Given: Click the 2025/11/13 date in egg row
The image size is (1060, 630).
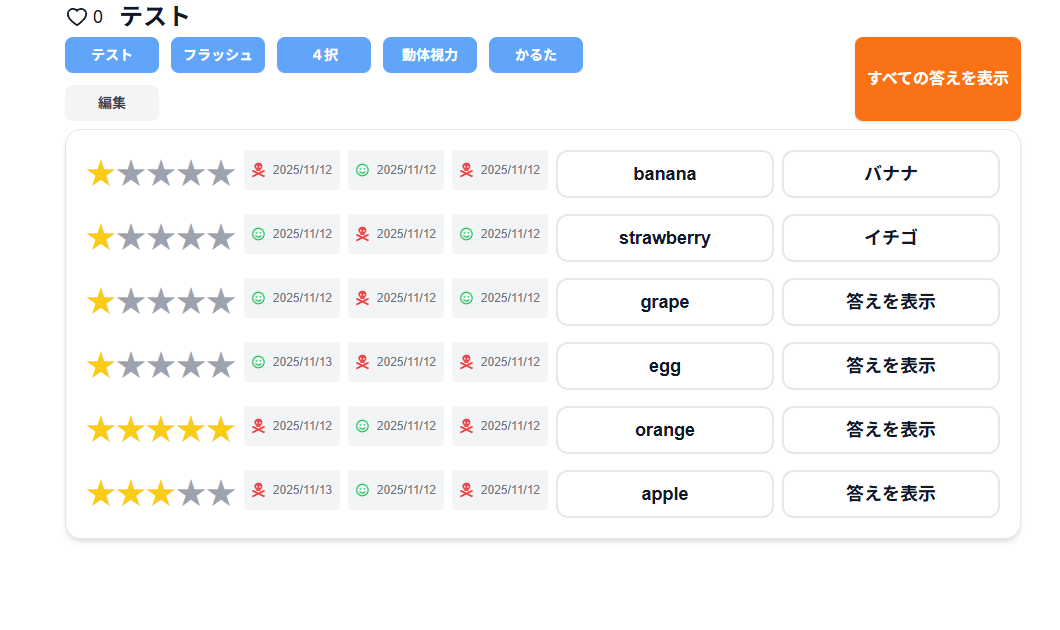Looking at the screenshot, I should 302,362.
